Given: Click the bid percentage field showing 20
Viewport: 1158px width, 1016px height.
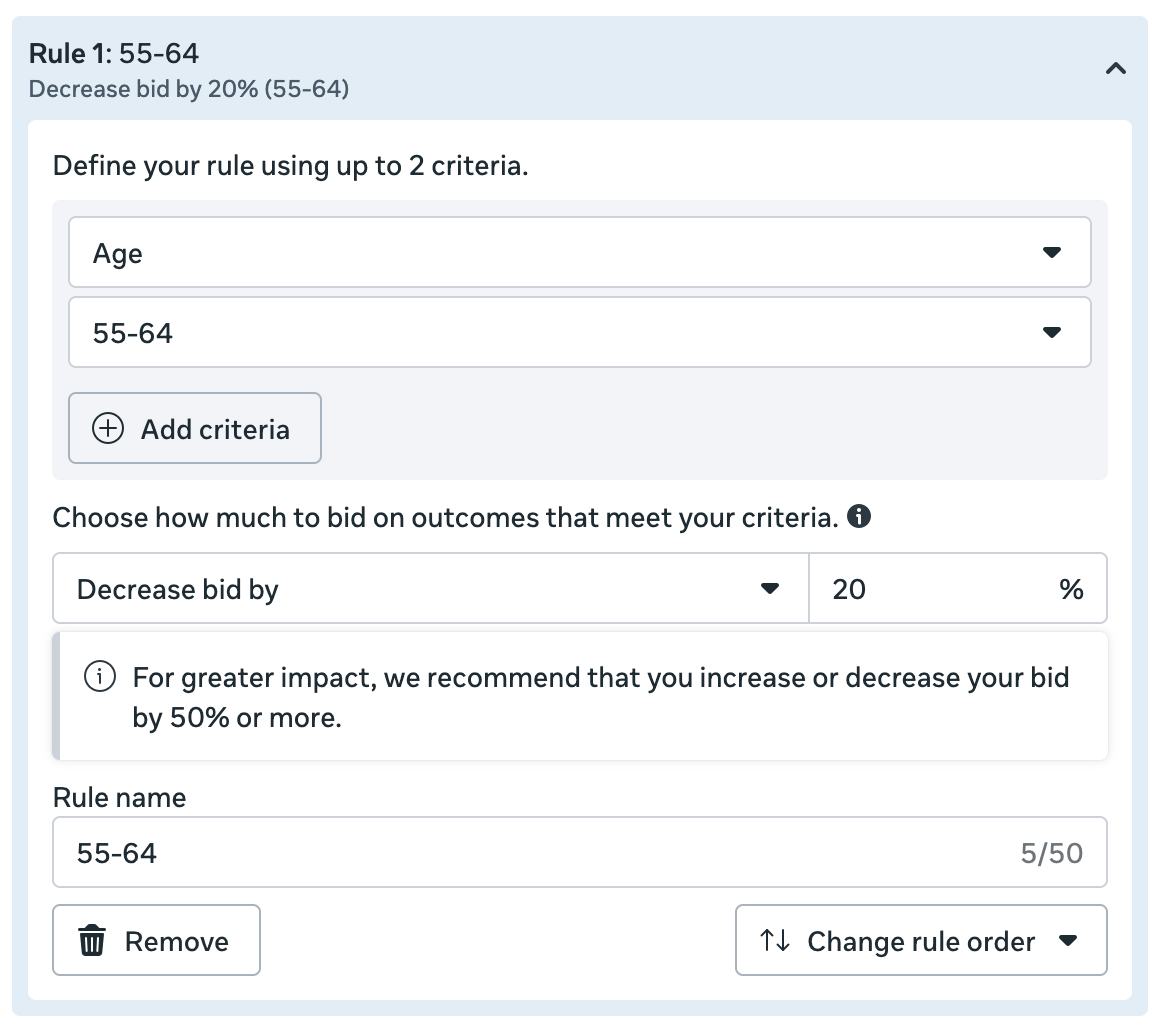Looking at the screenshot, I should coord(930,589).
